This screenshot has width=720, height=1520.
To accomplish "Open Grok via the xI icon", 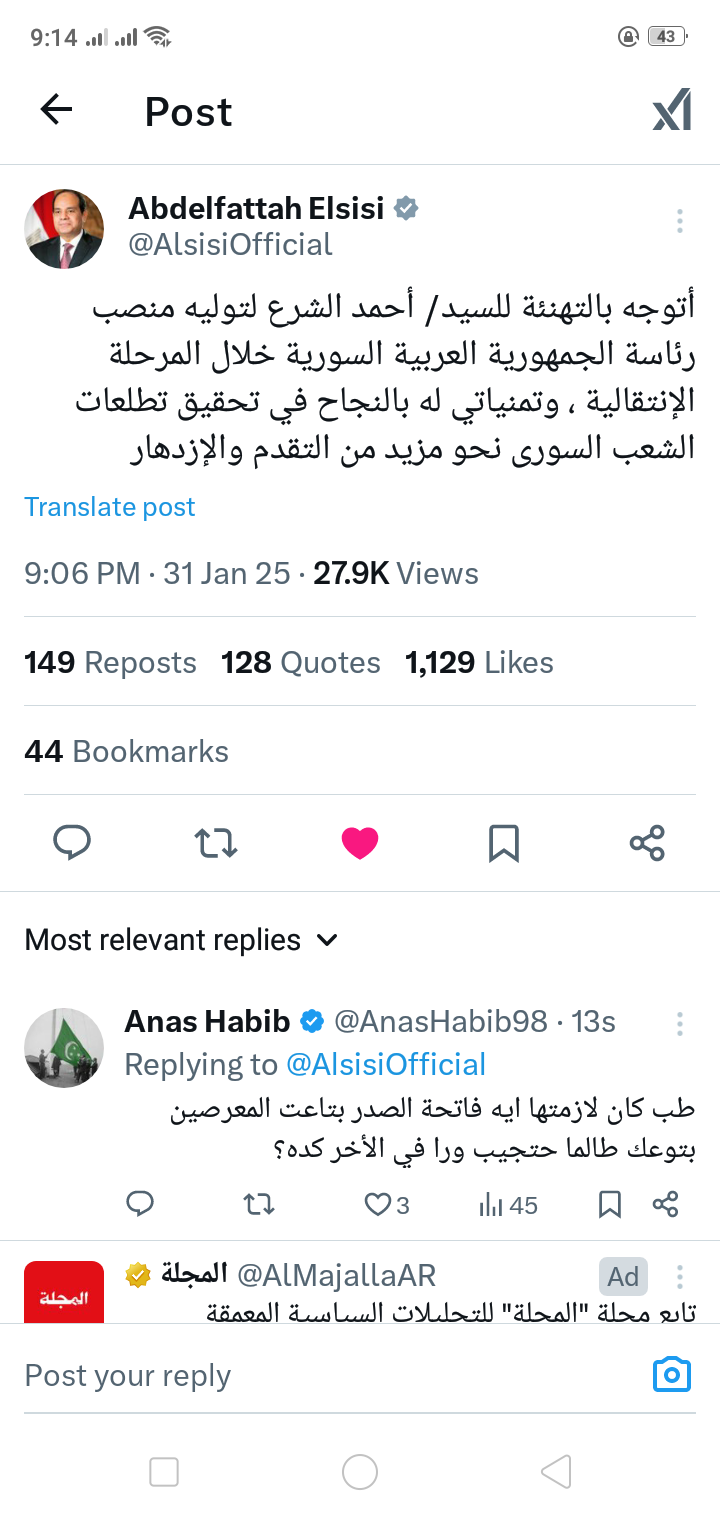I will click(x=671, y=110).
